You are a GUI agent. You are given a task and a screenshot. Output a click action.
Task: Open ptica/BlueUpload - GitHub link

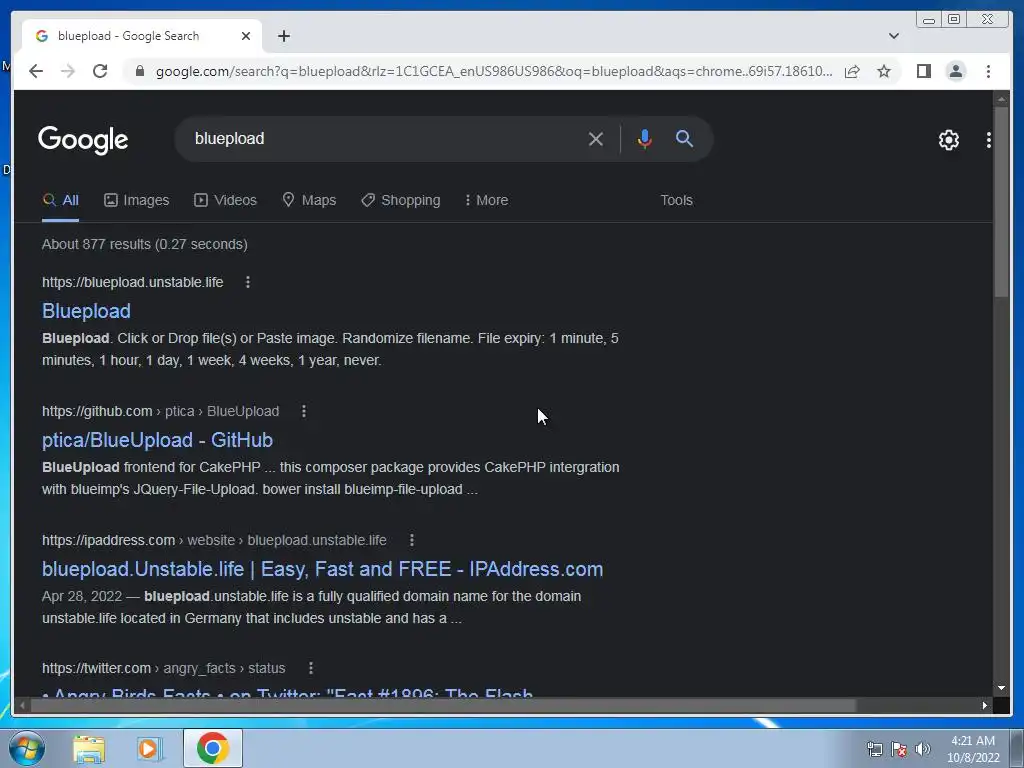pos(157,440)
